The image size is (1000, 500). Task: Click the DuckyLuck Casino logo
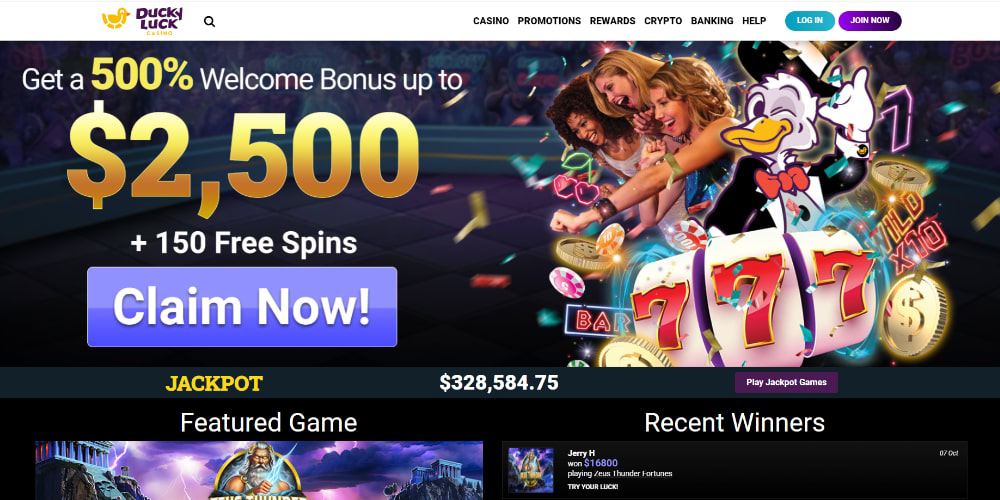(x=142, y=20)
